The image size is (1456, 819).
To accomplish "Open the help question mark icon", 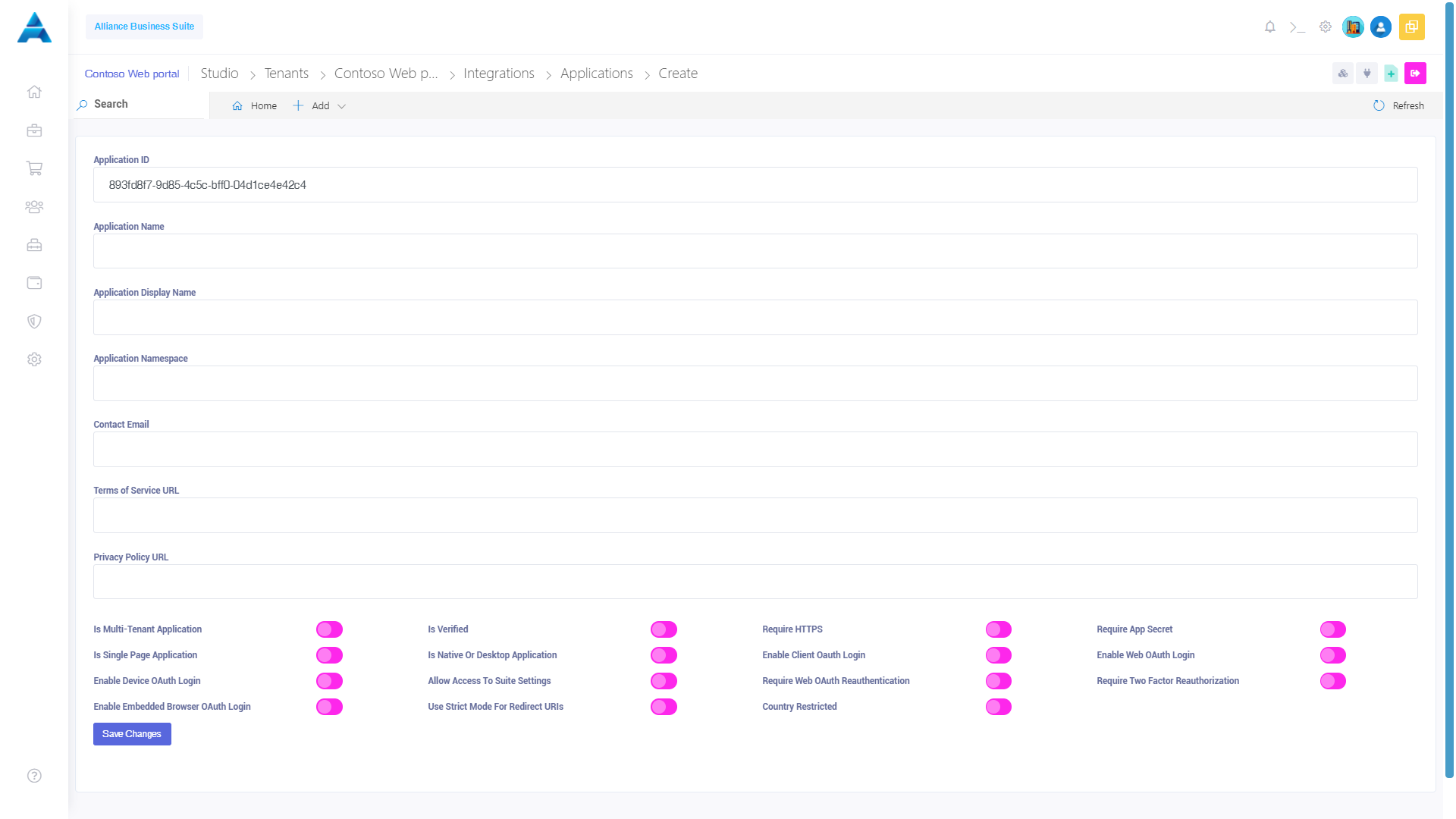I will (34, 776).
